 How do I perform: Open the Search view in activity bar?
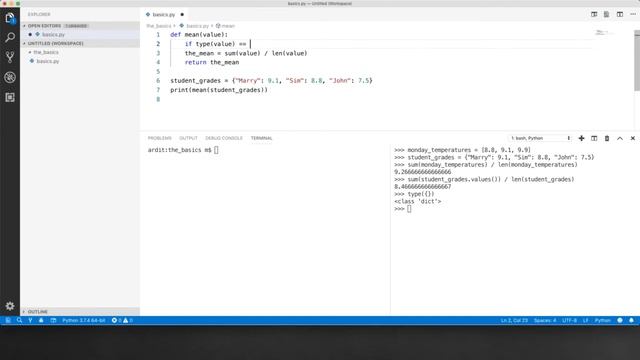[x=10, y=37]
